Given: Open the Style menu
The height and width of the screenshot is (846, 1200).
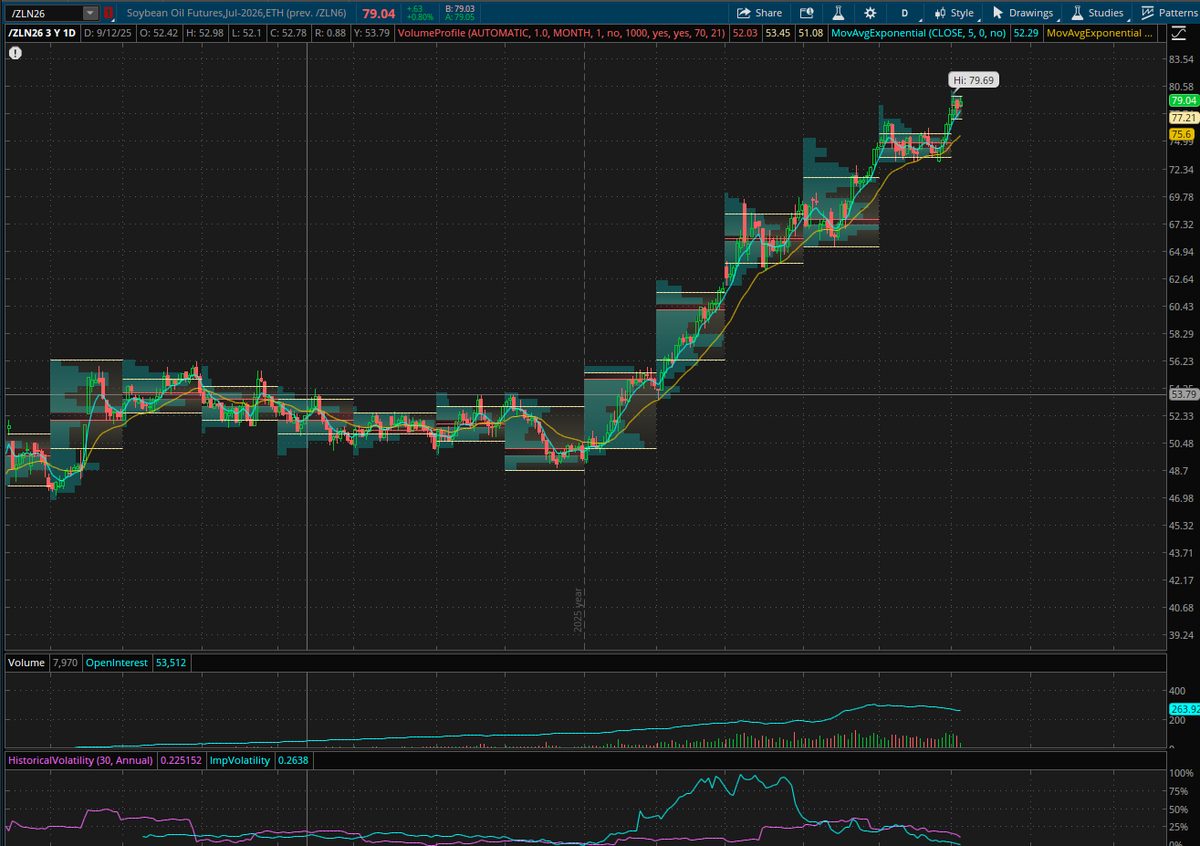Looking at the screenshot, I should (954, 13).
